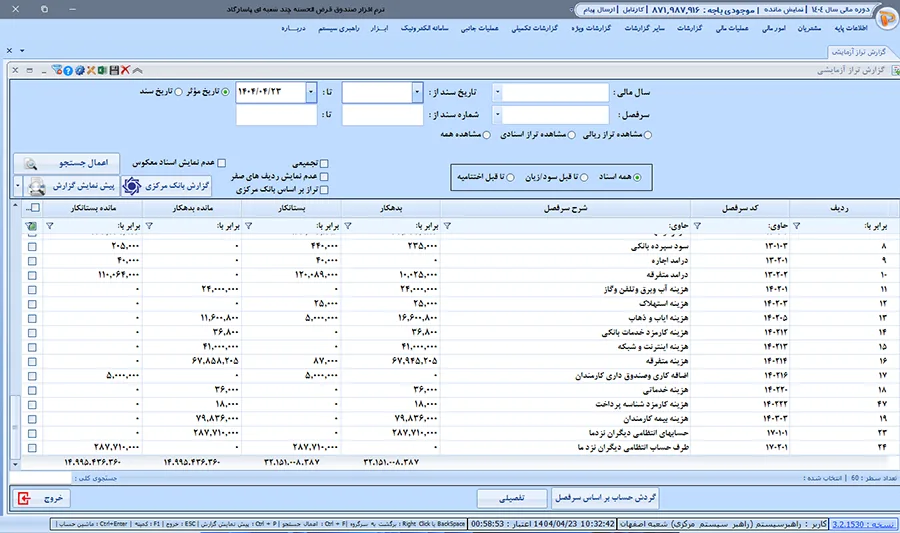Enable تراز بر اساس بانک مرکزی checkbox

pyautogui.click(x=324, y=190)
